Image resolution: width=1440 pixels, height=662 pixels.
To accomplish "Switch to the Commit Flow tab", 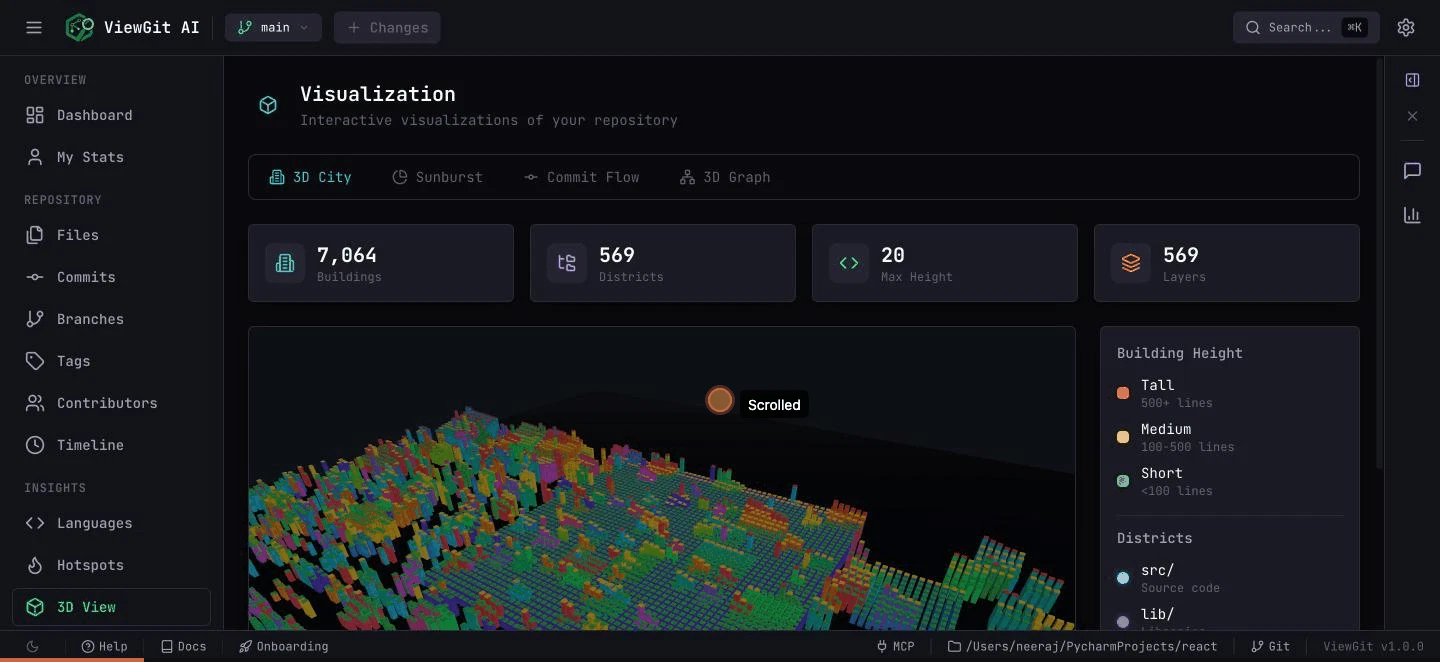I will coord(581,177).
